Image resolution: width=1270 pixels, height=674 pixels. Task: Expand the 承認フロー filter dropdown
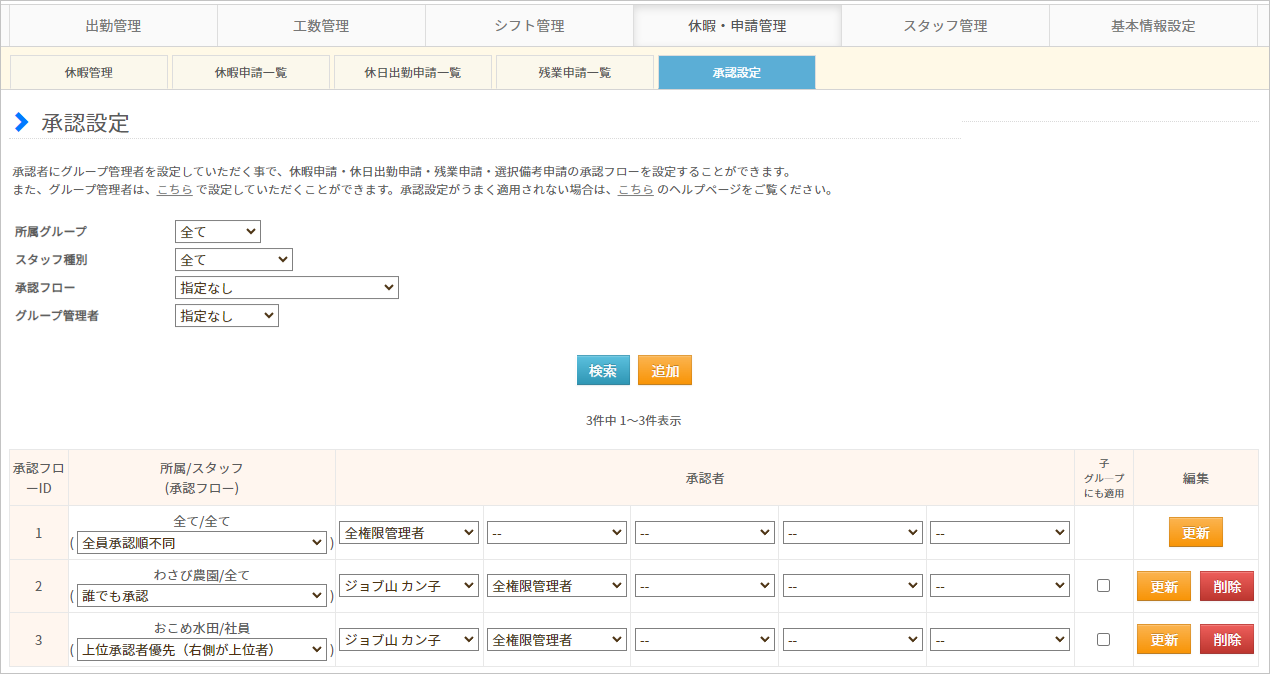pyautogui.click(x=287, y=288)
